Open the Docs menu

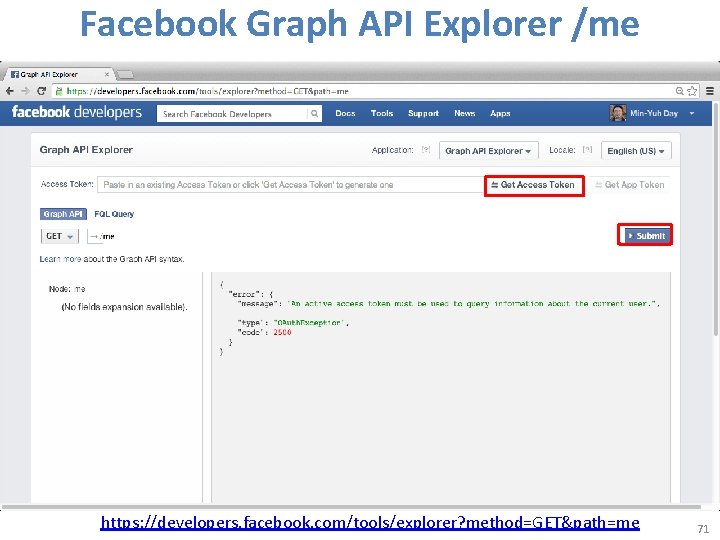[345, 113]
